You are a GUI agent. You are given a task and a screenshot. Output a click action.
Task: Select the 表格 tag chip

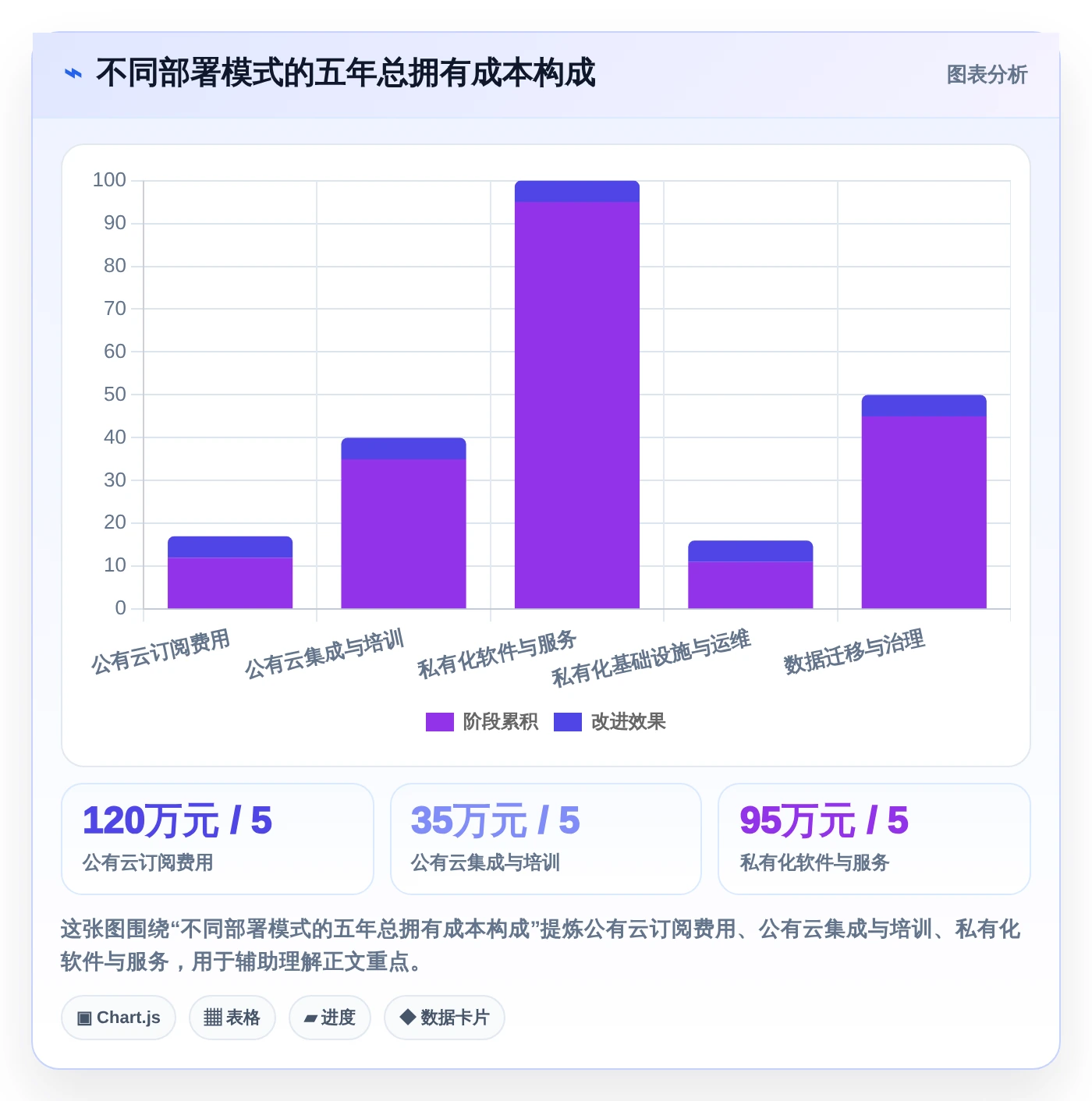232,1018
